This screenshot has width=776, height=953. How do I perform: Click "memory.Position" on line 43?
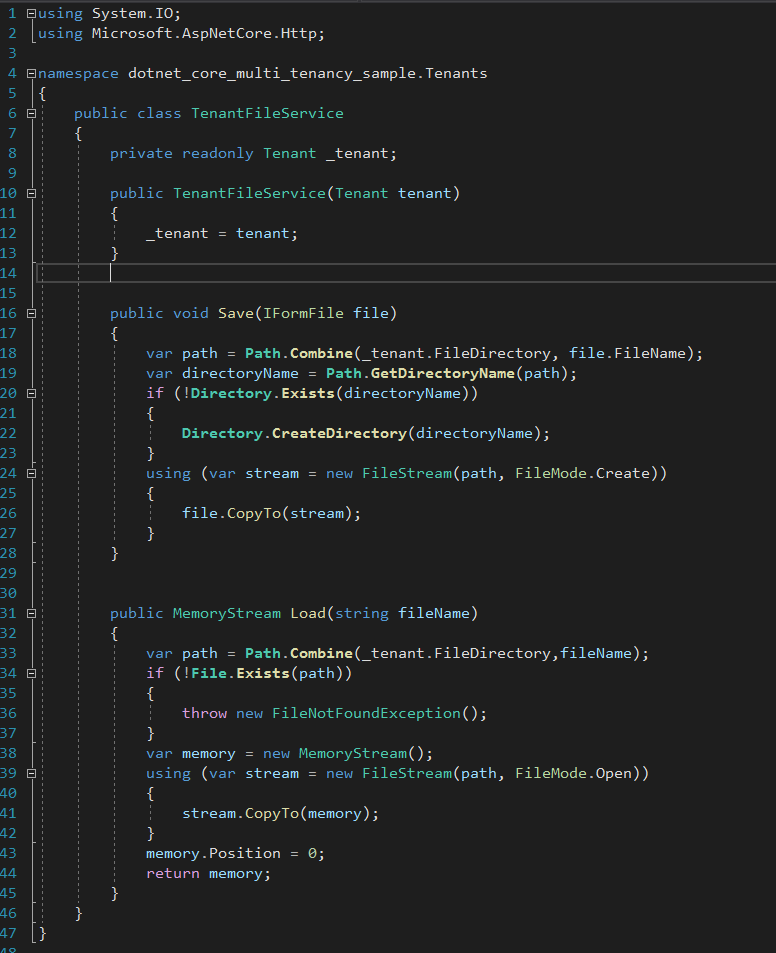coord(213,853)
